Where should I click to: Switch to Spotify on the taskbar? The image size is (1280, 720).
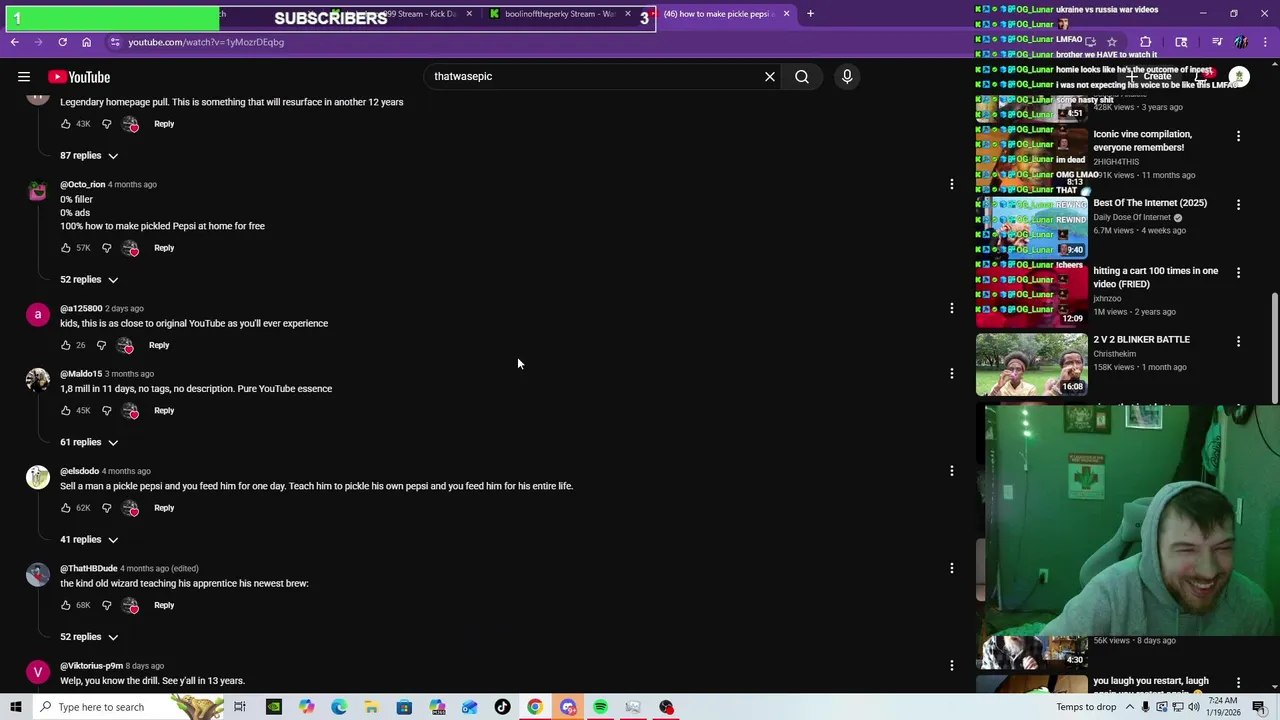pyautogui.click(x=600, y=707)
